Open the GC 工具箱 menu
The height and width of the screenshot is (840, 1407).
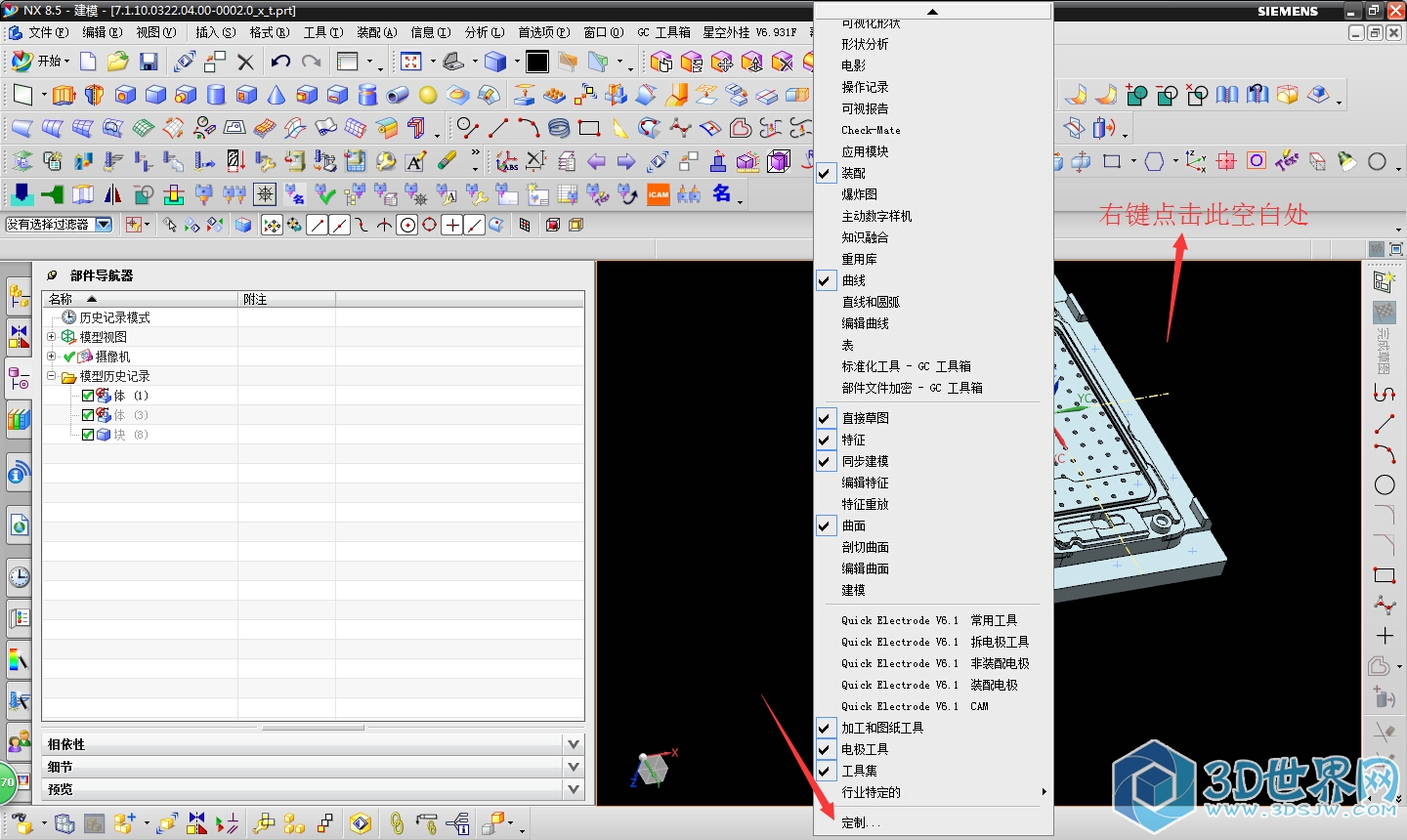663,32
